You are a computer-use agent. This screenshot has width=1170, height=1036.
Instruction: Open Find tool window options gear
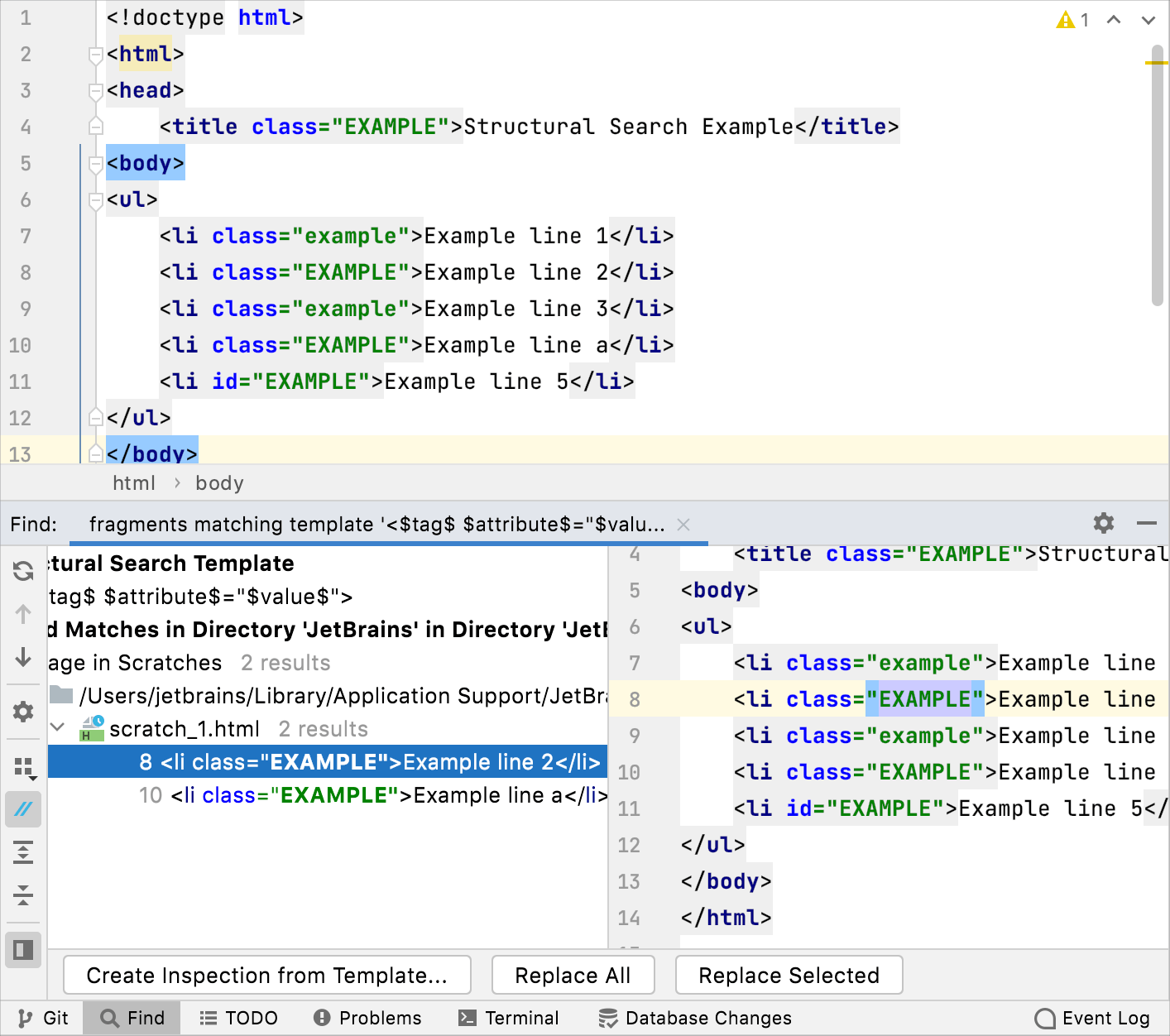1103,523
